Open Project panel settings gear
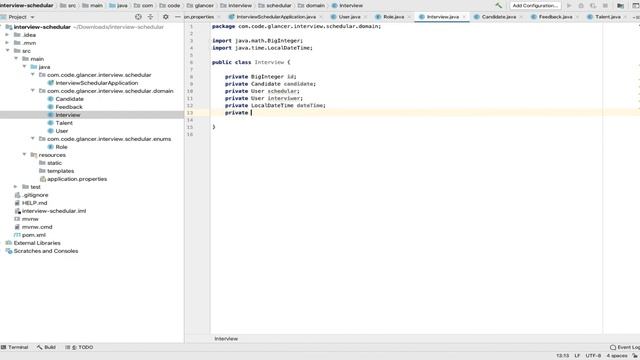The width and height of the screenshot is (640, 360). point(165,17)
